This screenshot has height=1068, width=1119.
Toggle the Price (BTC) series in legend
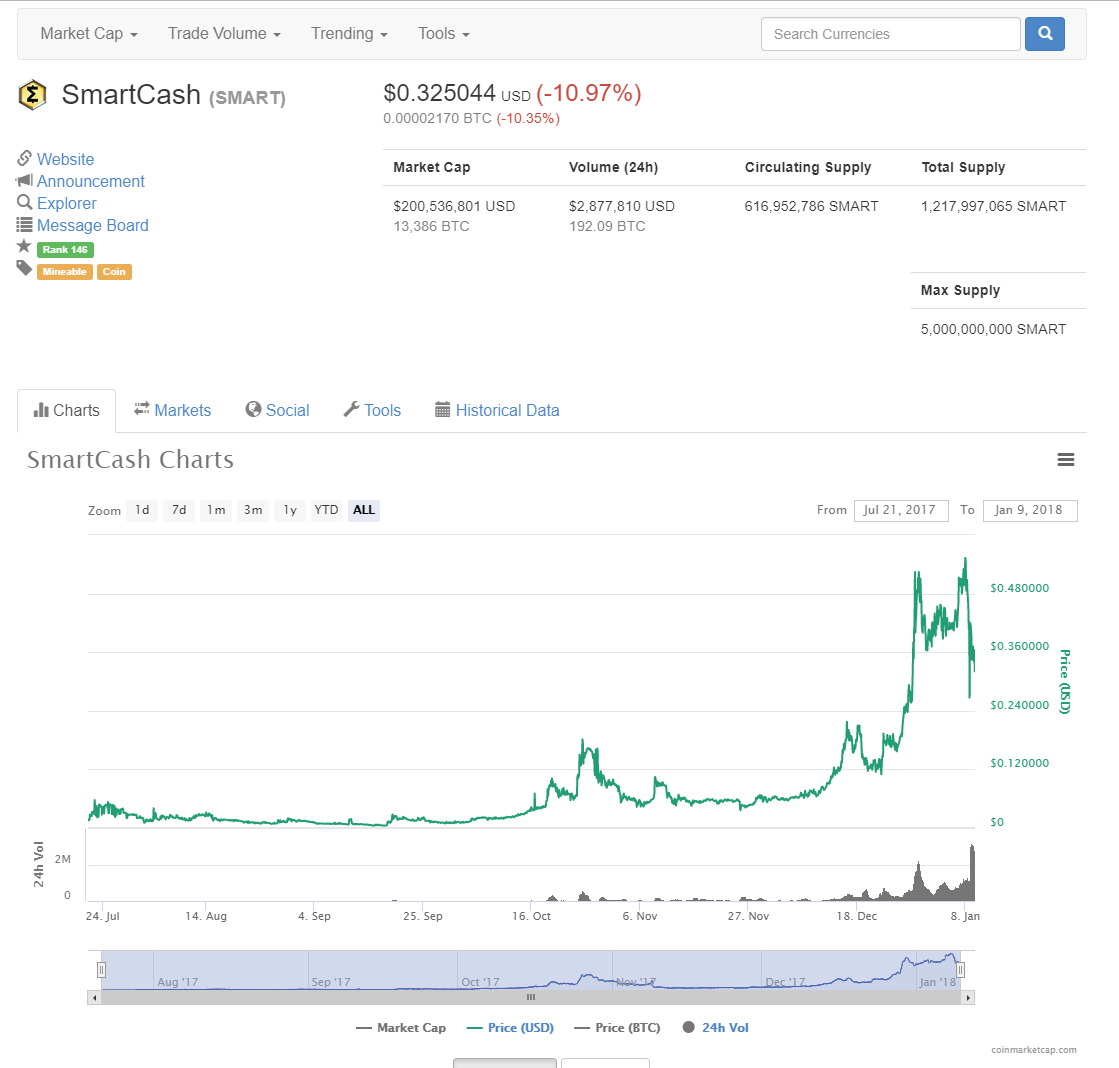(x=617, y=1027)
